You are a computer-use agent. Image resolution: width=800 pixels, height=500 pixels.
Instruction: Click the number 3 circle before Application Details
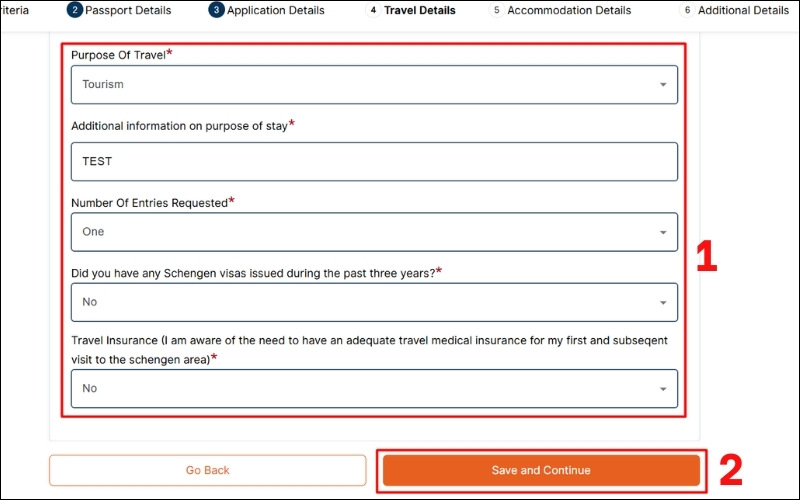216,10
